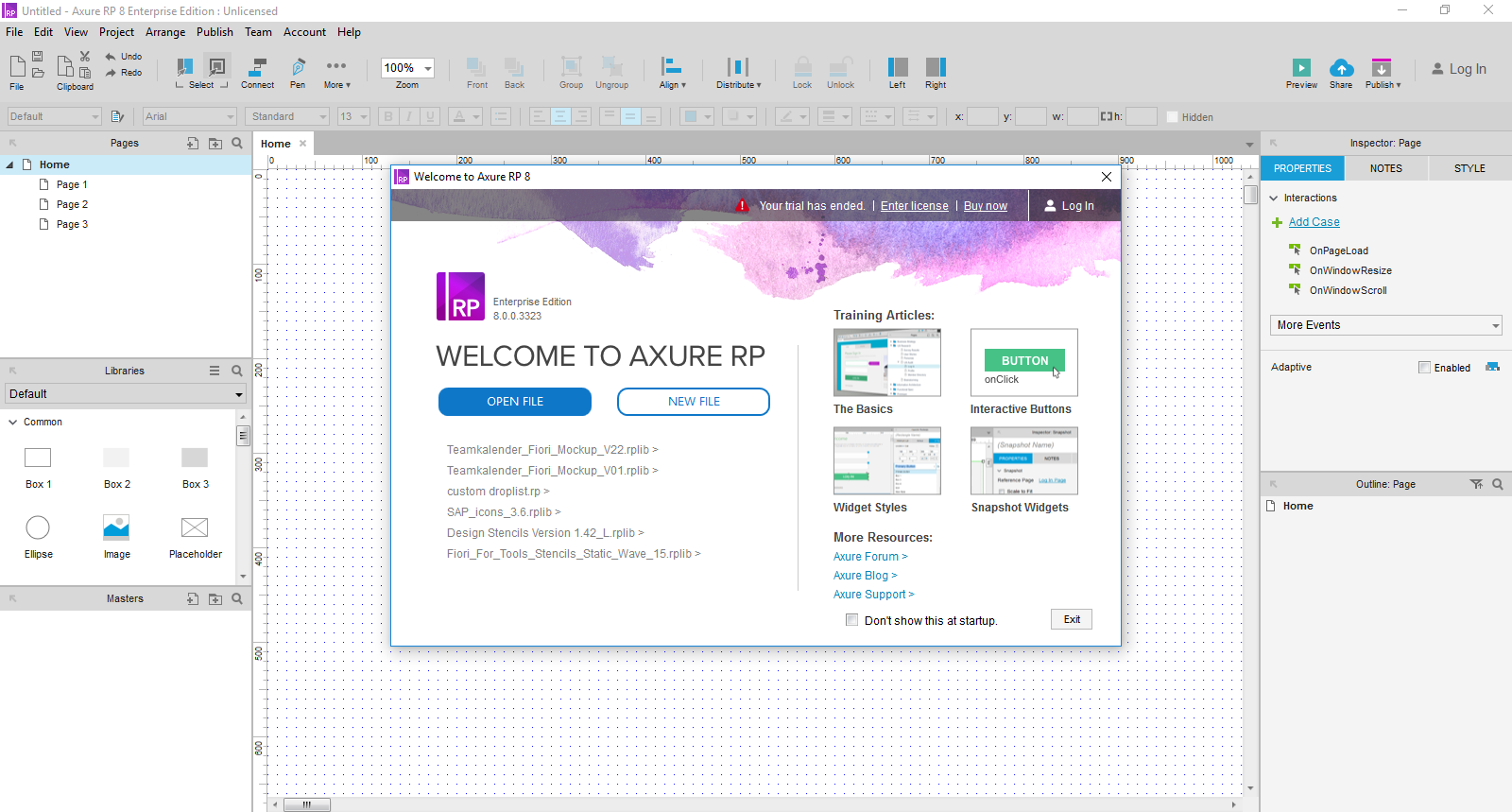
Task: Enable Adaptive views checkbox
Action: 1424,368
